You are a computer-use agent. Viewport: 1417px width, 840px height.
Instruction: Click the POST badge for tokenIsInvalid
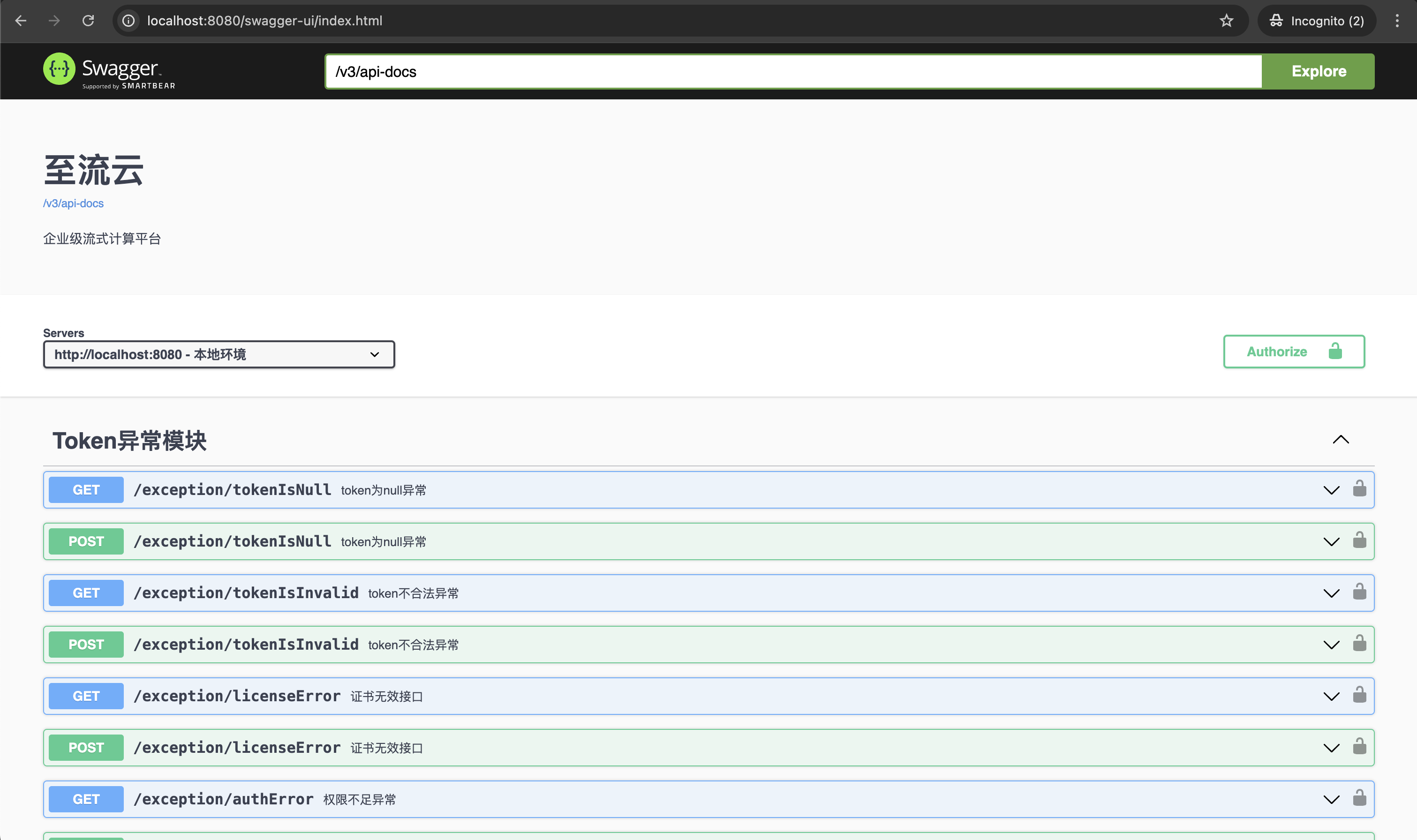click(86, 644)
